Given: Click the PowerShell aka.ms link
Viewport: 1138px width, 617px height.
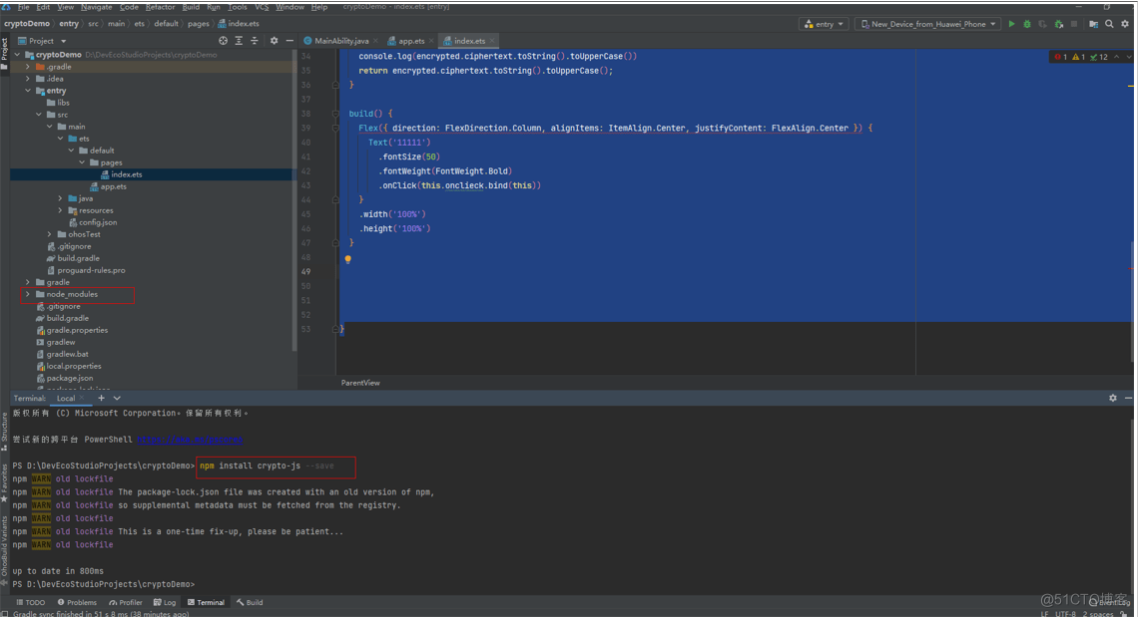Looking at the screenshot, I should point(189,440).
